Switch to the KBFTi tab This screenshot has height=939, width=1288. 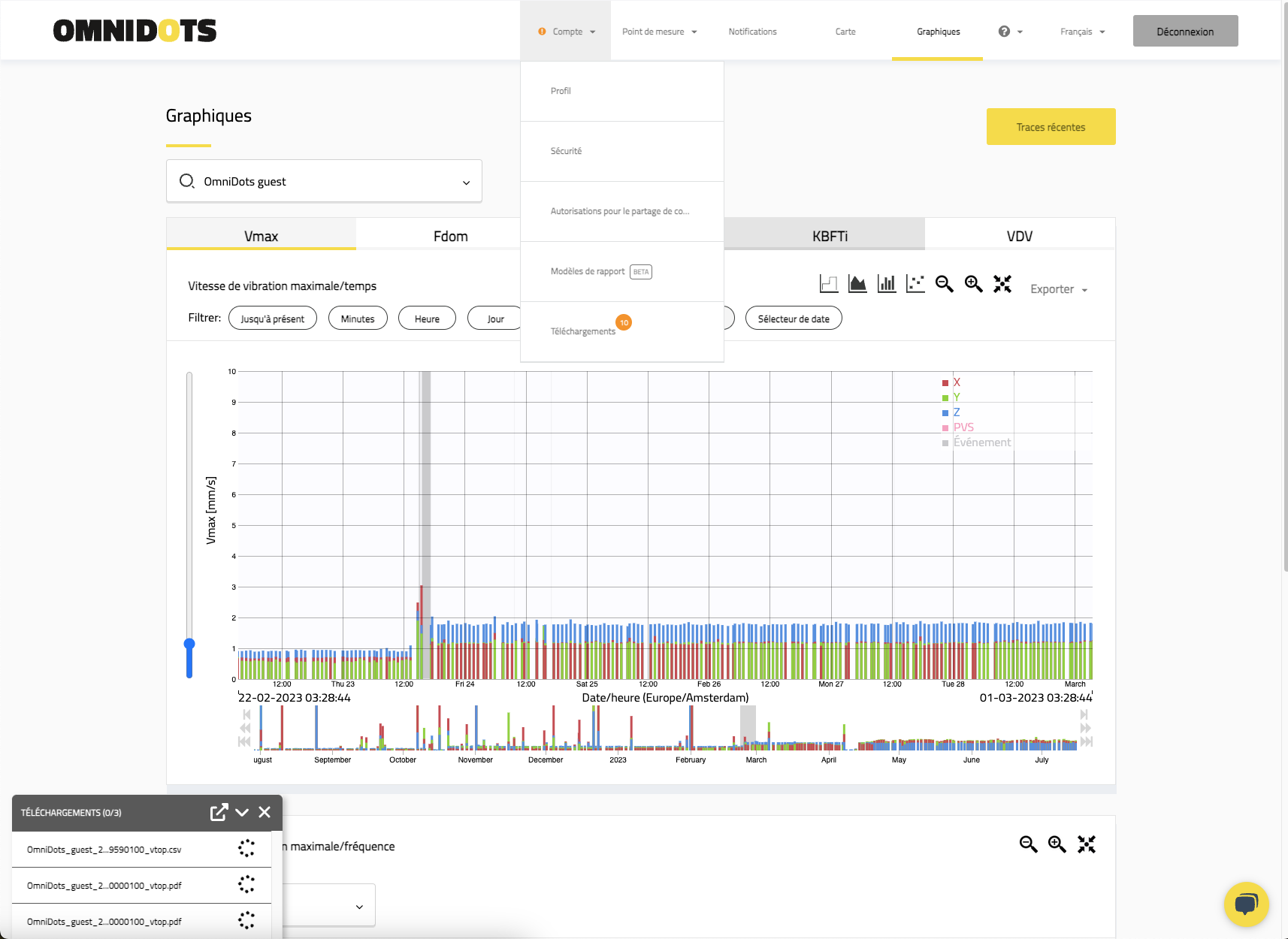click(x=830, y=236)
